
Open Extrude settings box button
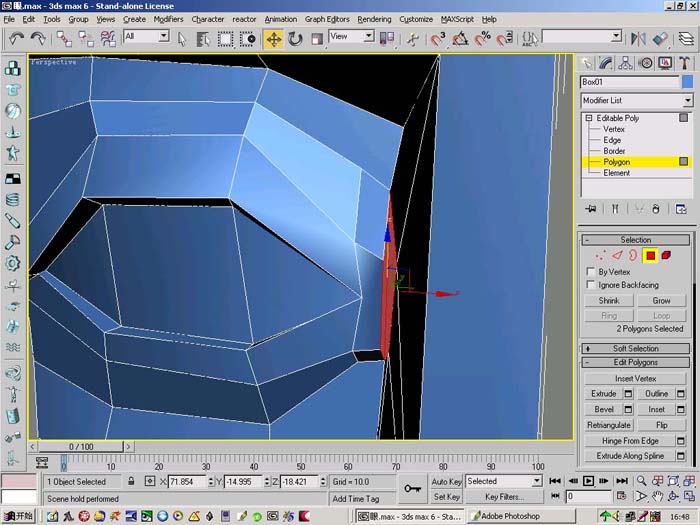(628, 394)
